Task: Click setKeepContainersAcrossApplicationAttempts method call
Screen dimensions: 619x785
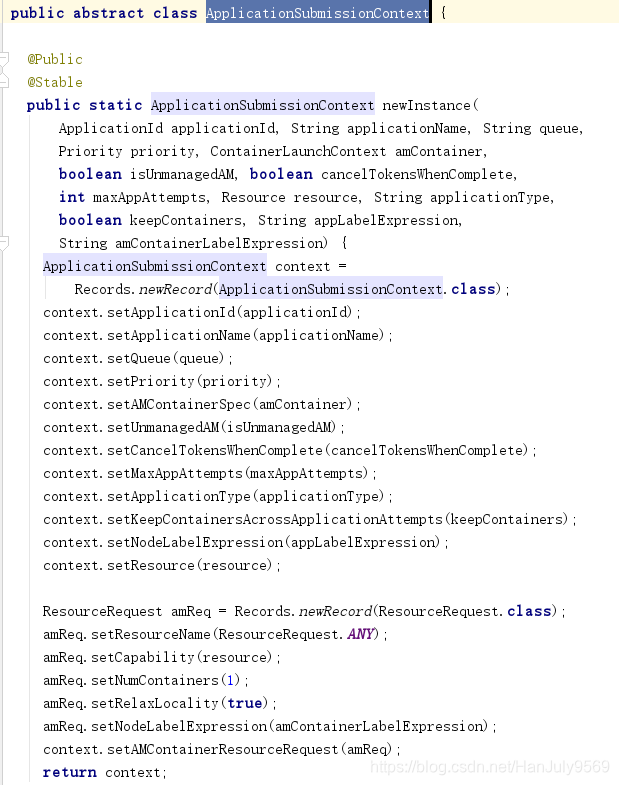Action: [274, 520]
